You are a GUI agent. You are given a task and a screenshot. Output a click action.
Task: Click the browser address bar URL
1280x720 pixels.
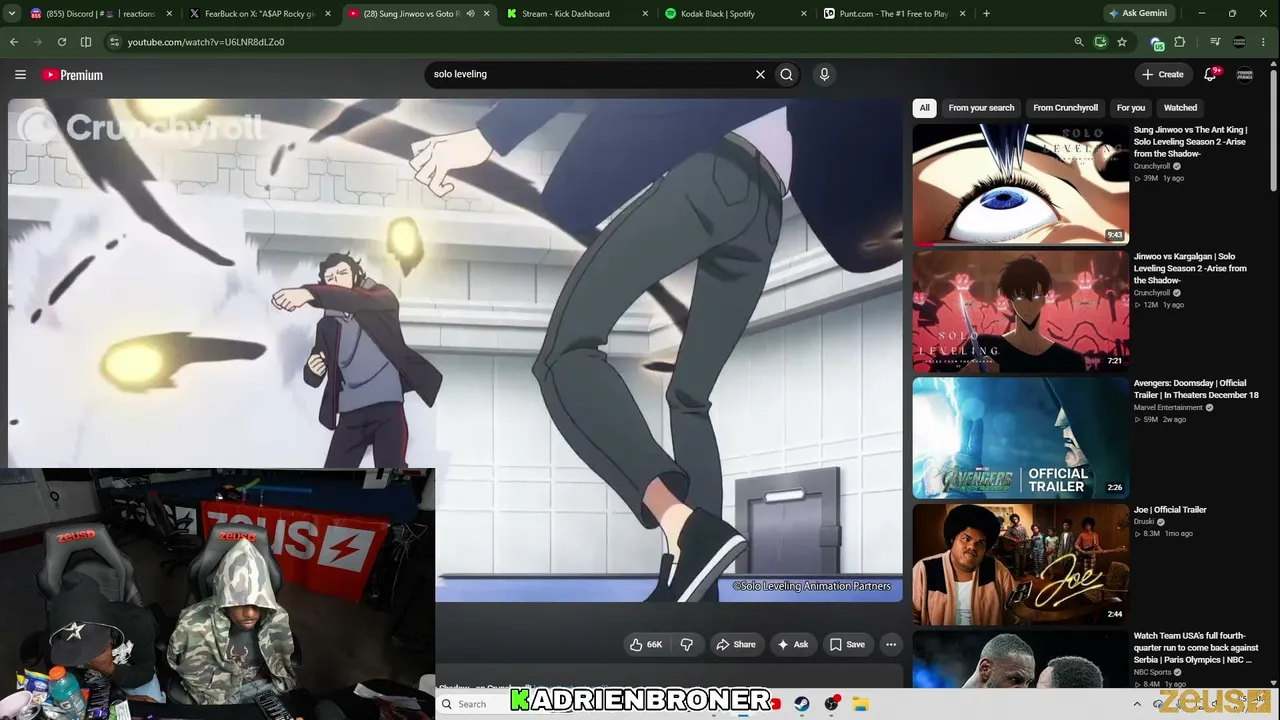coord(206,42)
